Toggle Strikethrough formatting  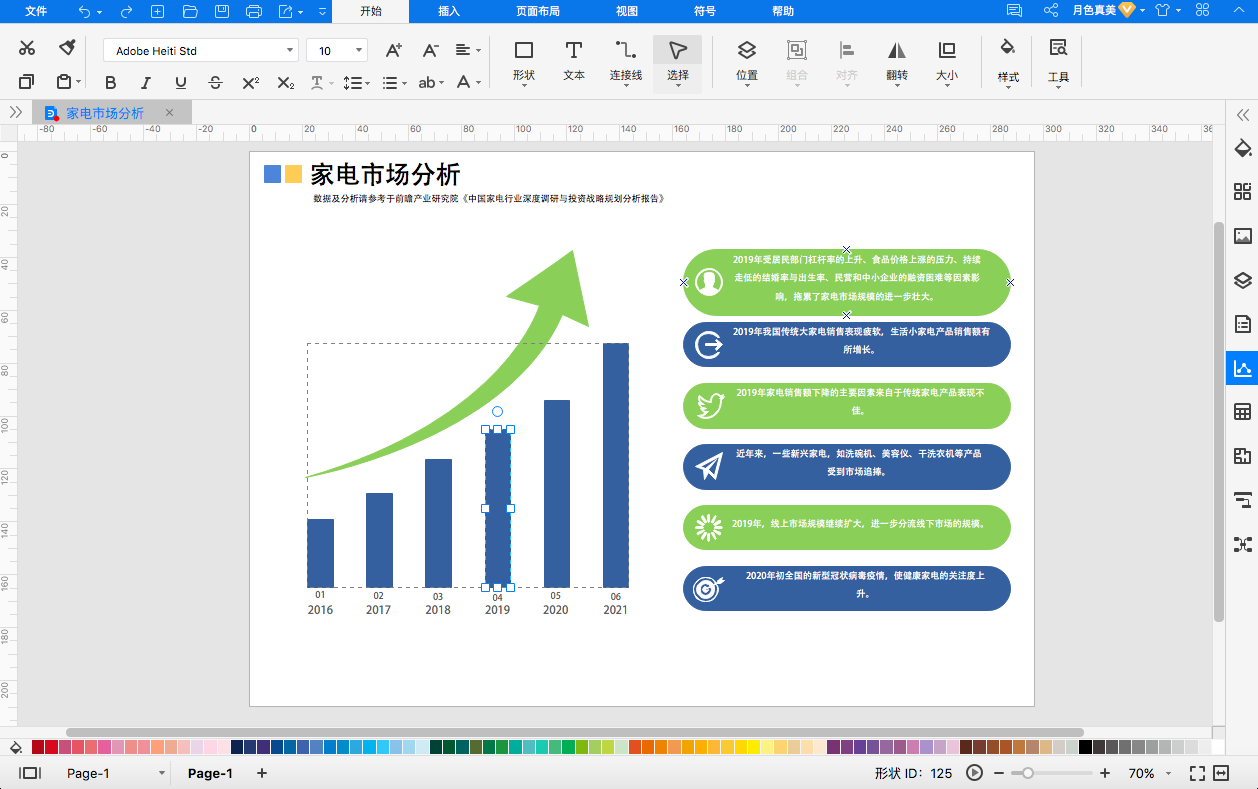[x=215, y=83]
